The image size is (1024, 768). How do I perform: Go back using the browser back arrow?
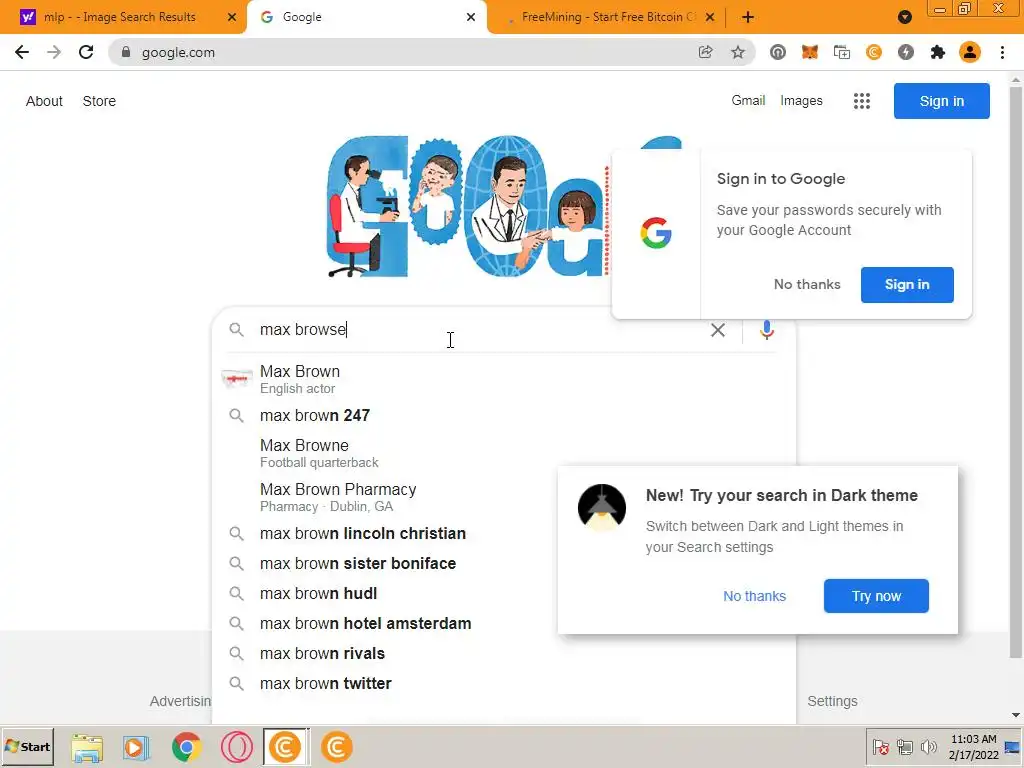pyautogui.click(x=22, y=52)
